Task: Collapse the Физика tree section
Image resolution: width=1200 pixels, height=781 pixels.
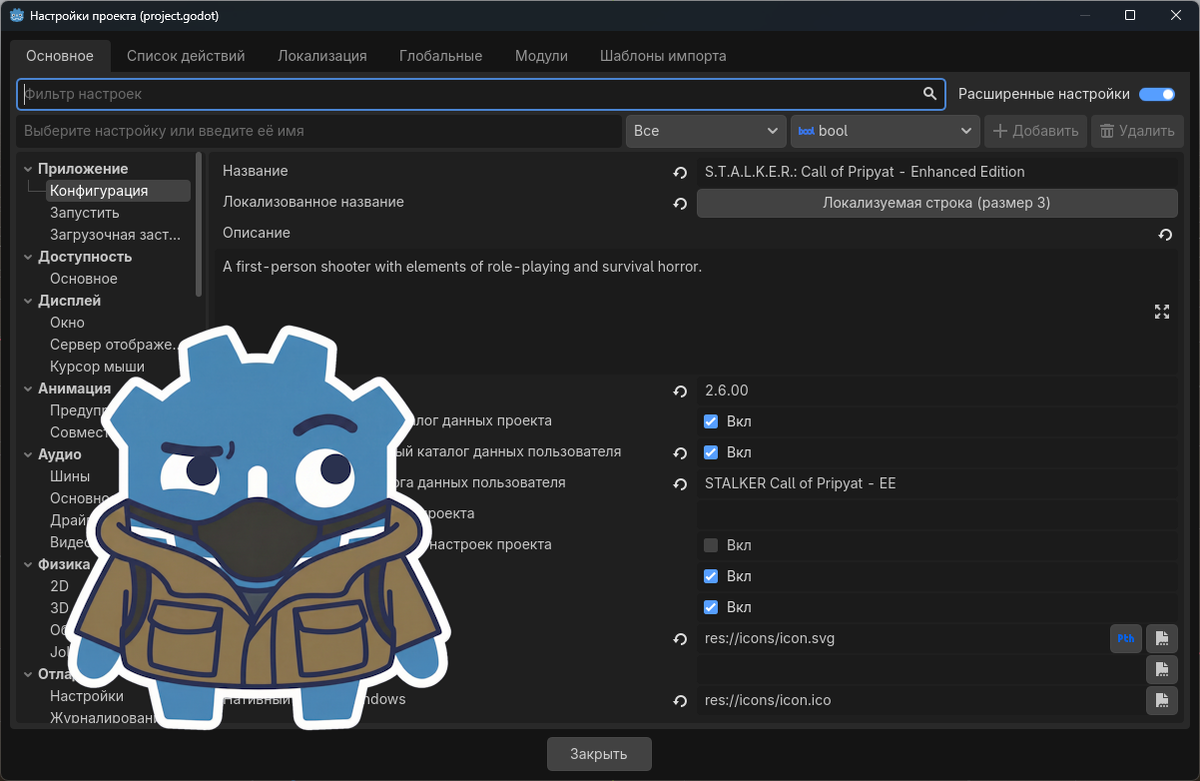Action: (27, 565)
